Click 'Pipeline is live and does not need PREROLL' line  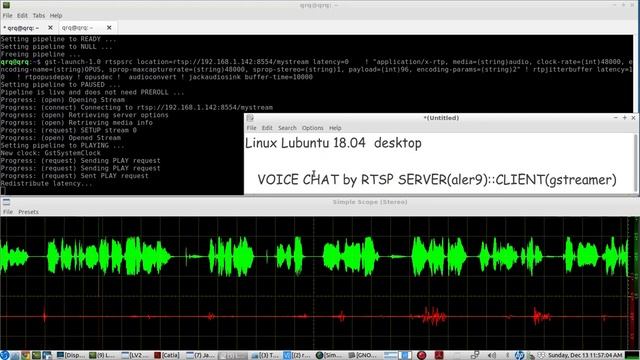pos(92,92)
